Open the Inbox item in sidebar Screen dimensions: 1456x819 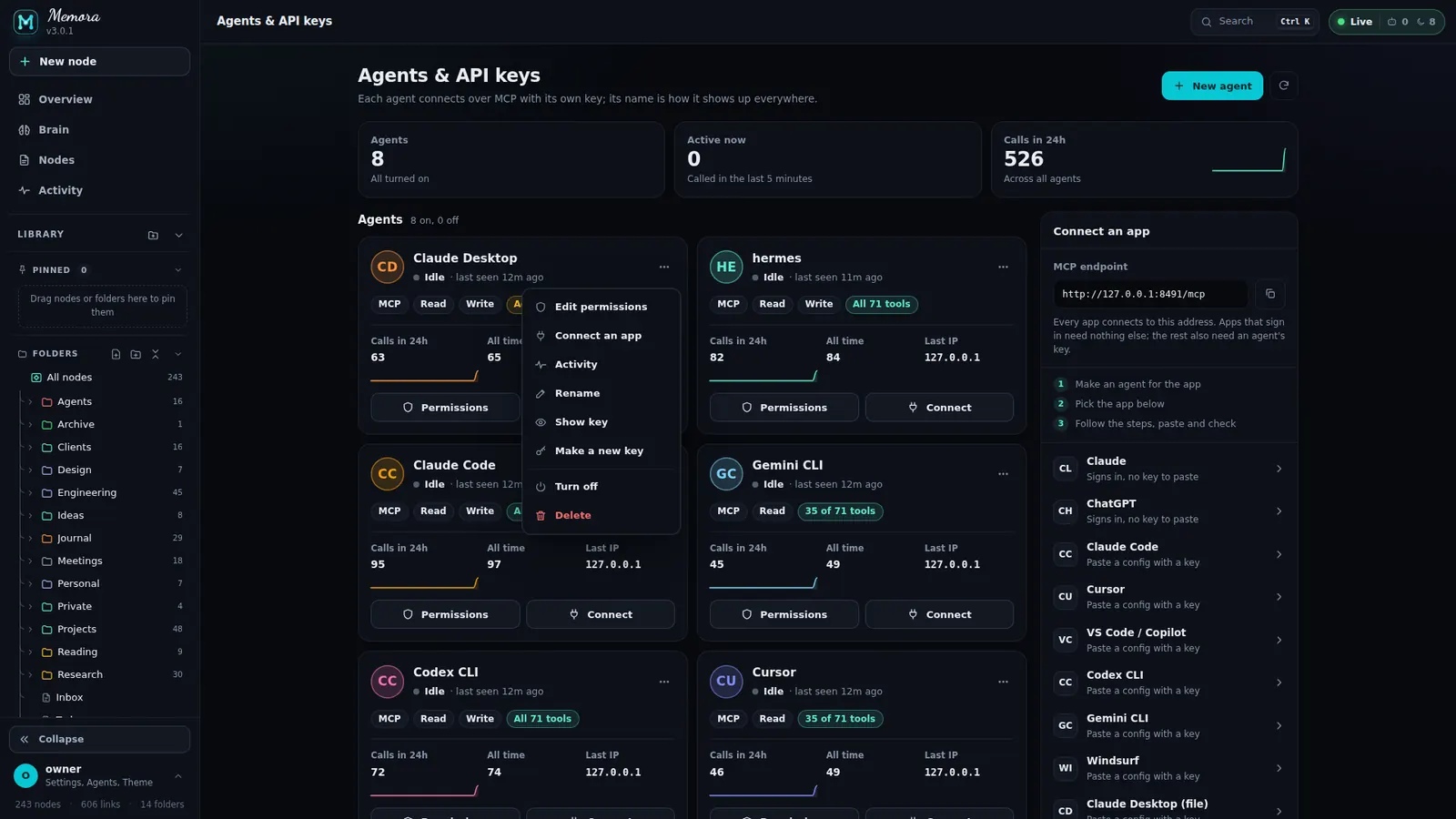pyautogui.click(x=69, y=698)
